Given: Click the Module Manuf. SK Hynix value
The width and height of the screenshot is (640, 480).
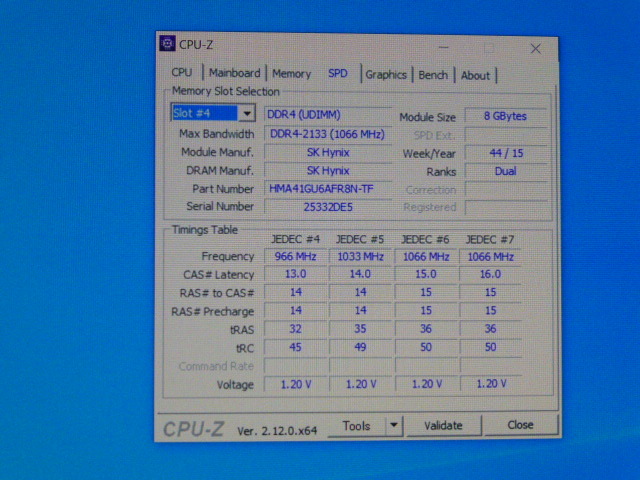Looking at the screenshot, I should [328, 153].
